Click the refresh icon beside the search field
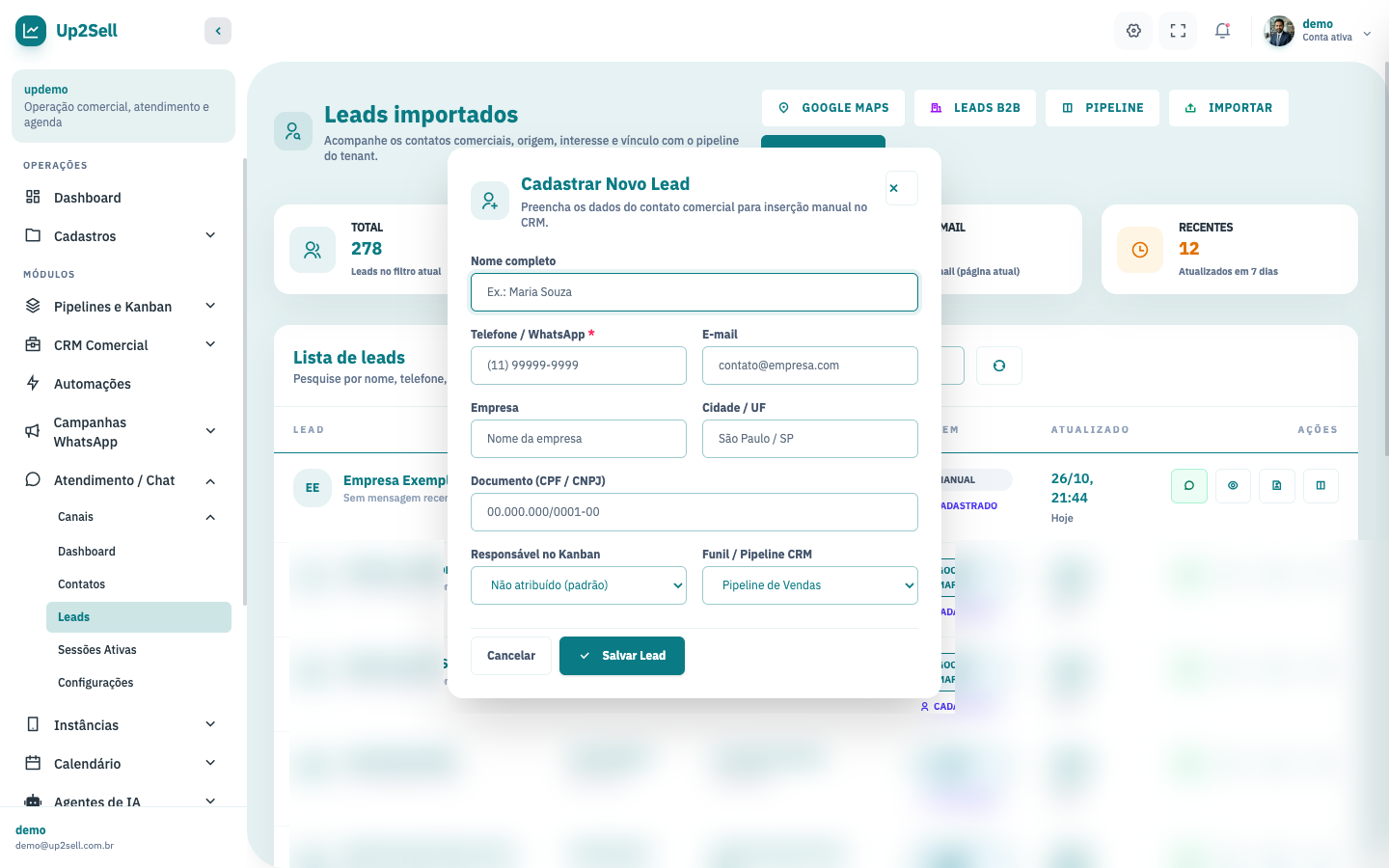This screenshot has width=1389, height=868. point(999,366)
